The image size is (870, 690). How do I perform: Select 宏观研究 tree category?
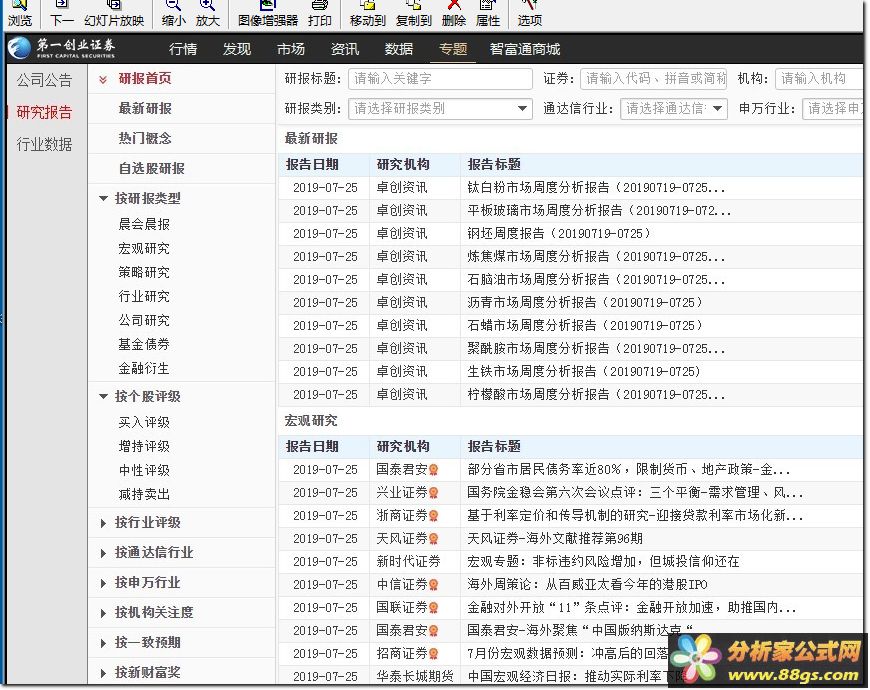[x=144, y=248]
